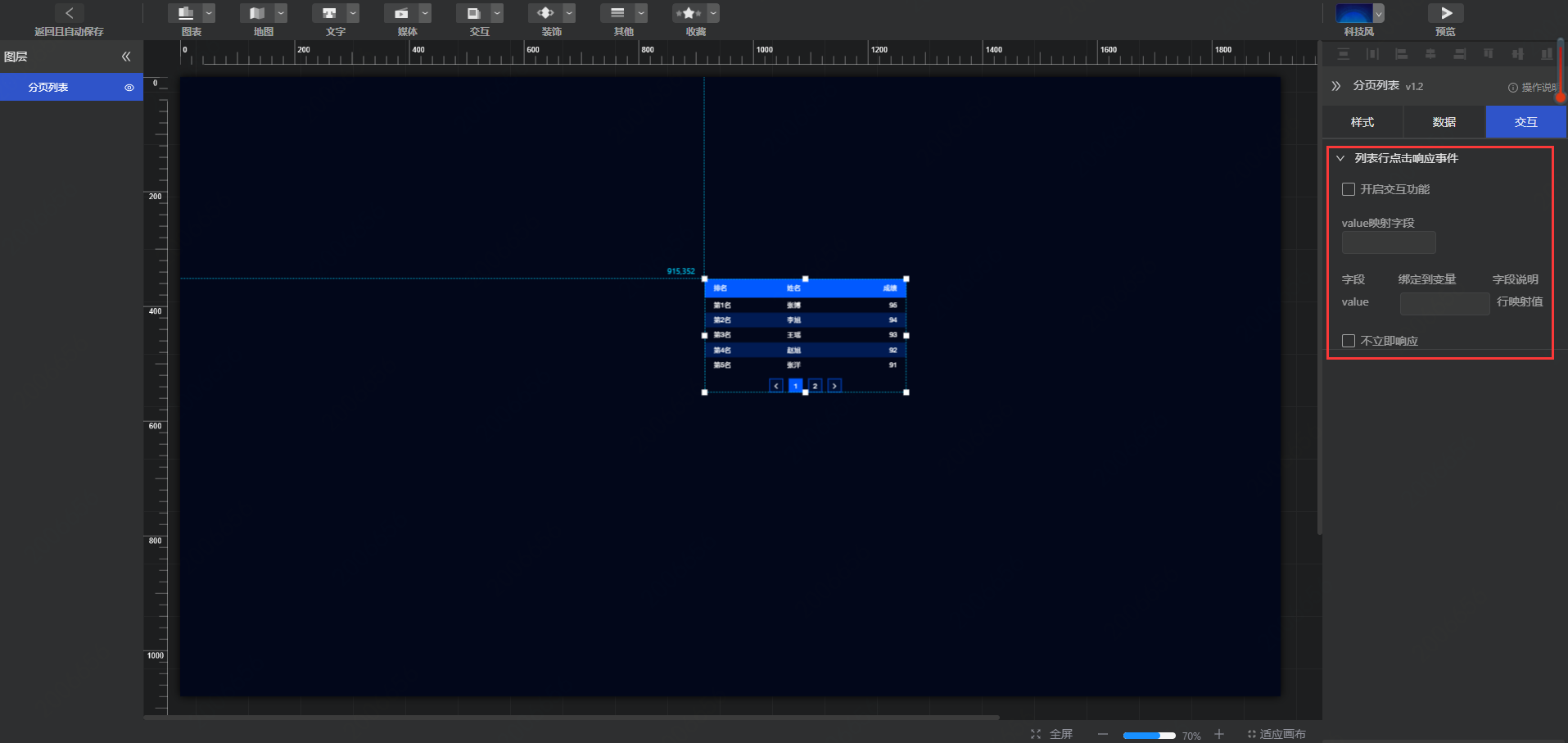Click the 成绩 column header in table
This screenshot has width=1568, height=743.
click(x=890, y=288)
